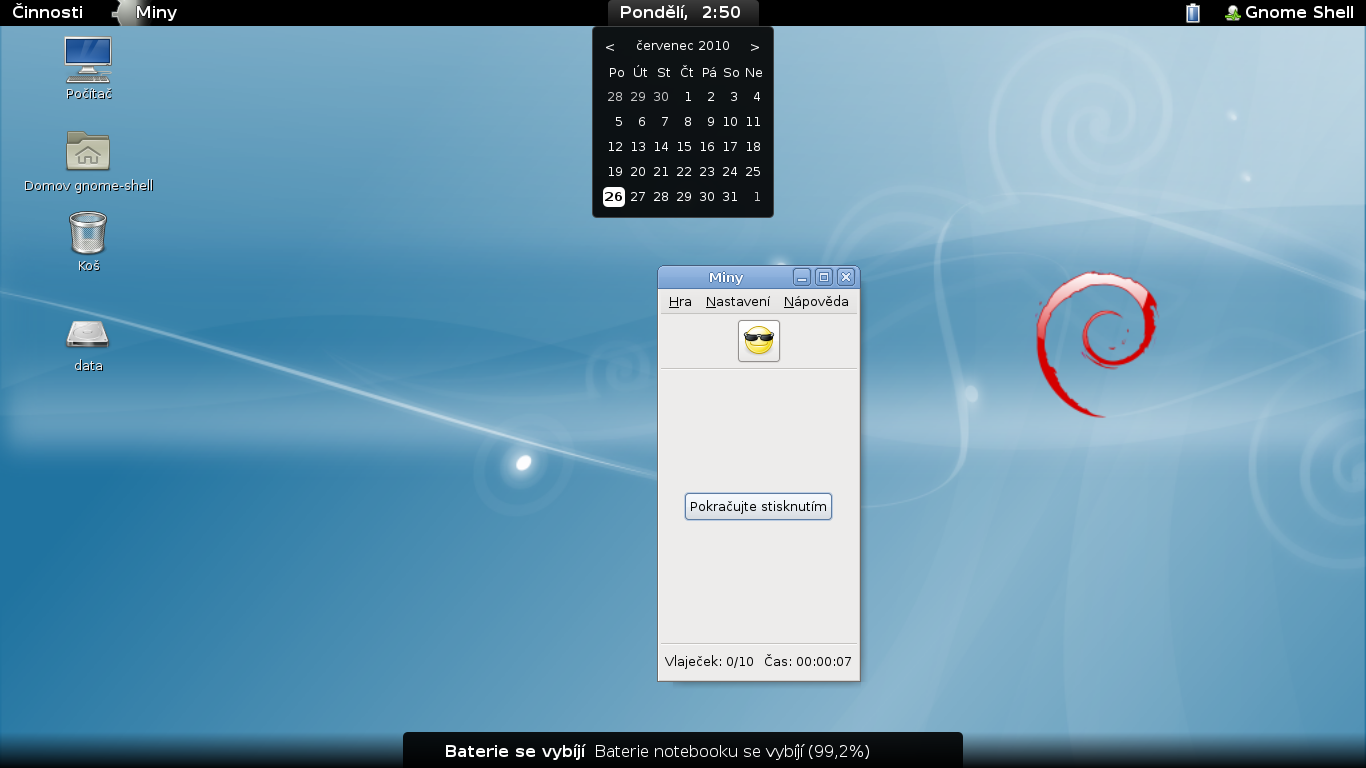The image size is (1366, 768).
Task: Open the Činnosti activities overview
Action: [48, 13]
